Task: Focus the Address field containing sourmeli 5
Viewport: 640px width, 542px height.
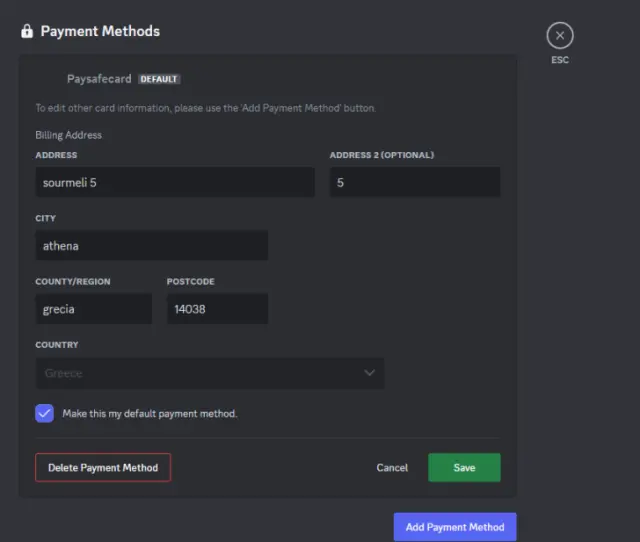Action: coord(175,182)
